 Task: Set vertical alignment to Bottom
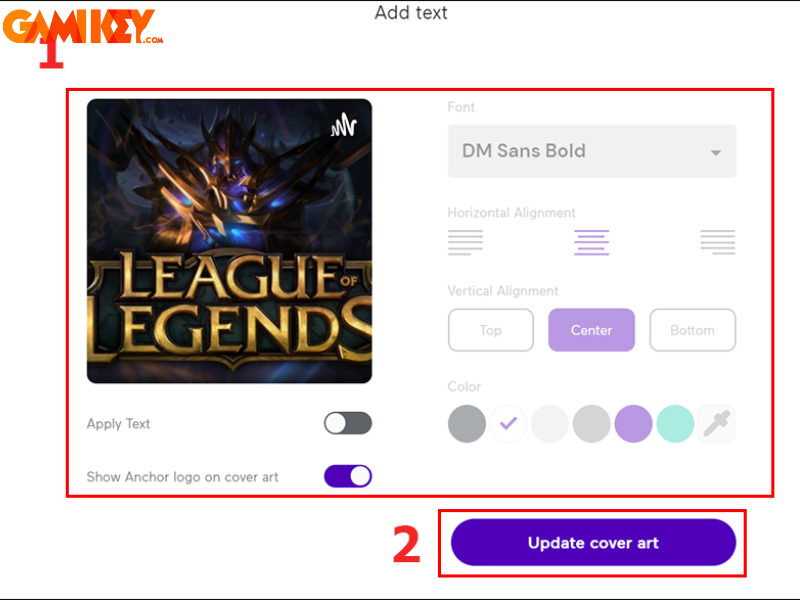[x=693, y=330]
